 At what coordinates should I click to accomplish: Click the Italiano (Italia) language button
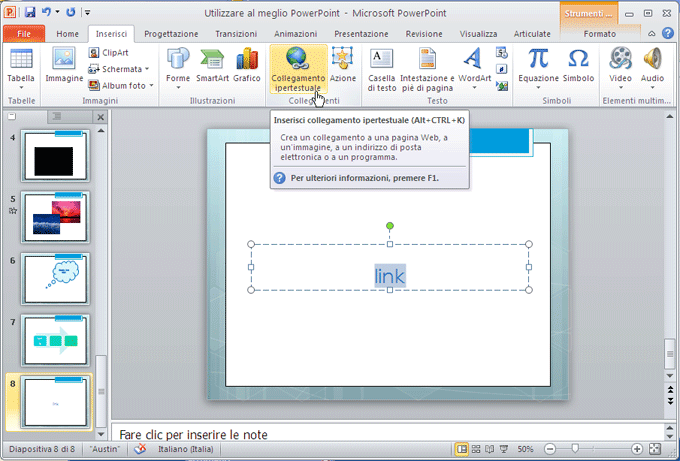[186, 449]
